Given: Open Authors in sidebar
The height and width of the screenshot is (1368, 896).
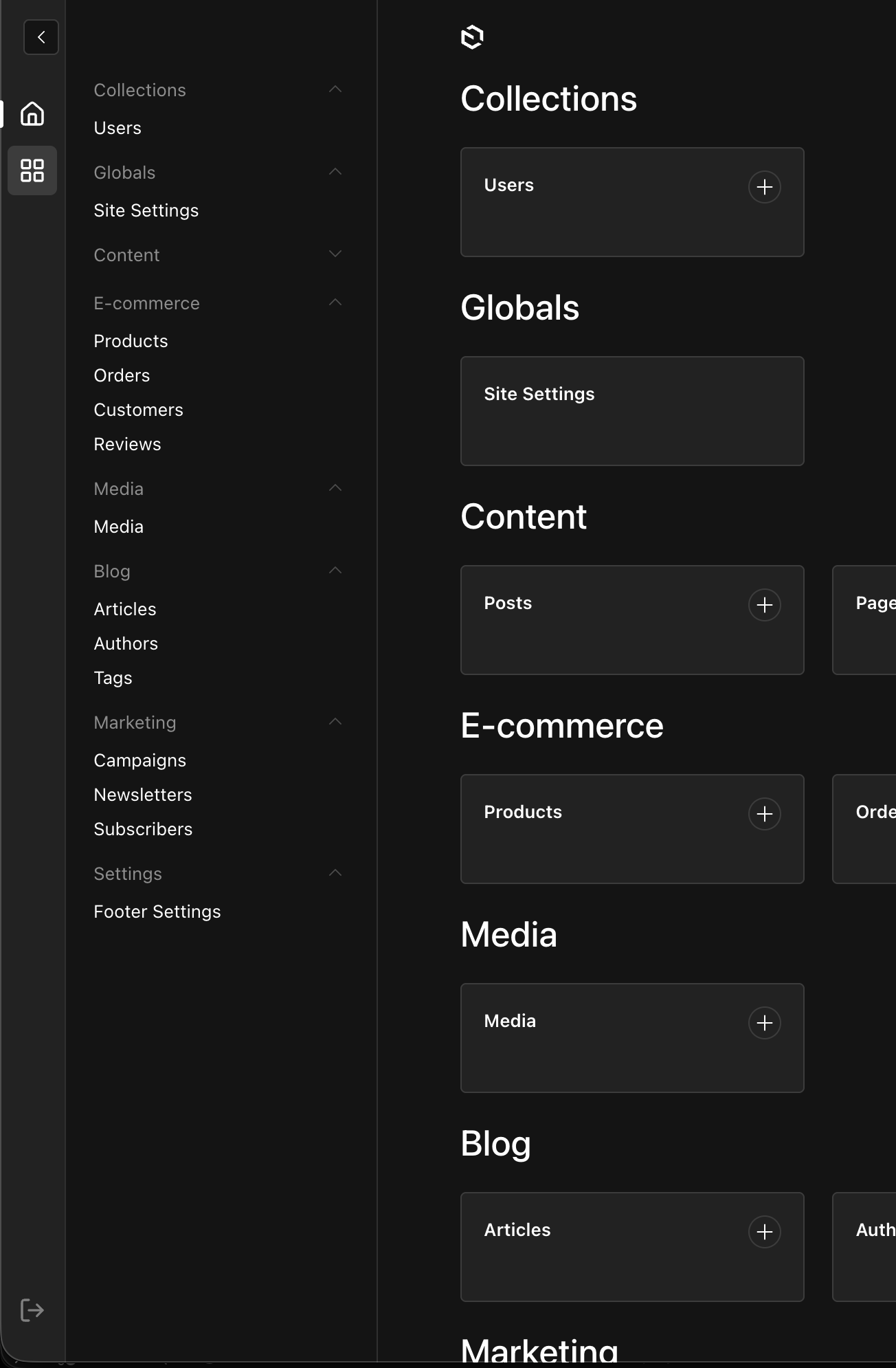Looking at the screenshot, I should 126,643.
